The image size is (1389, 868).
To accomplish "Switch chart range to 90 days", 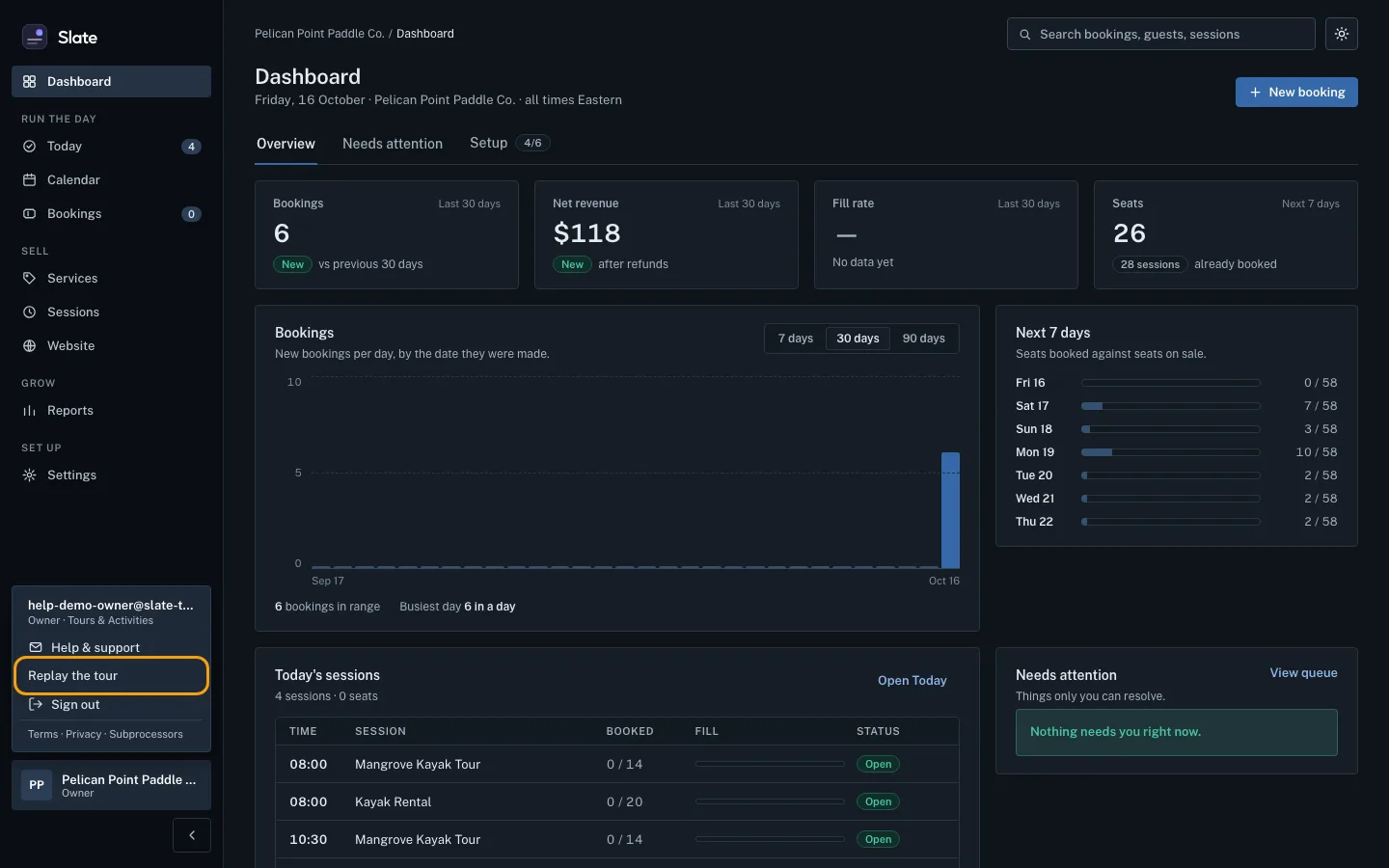I will (x=923, y=339).
